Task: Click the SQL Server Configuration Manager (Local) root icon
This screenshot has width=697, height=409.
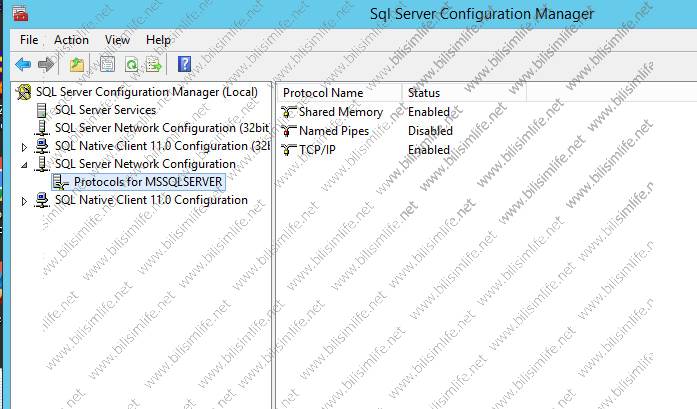Action: coord(24,92)
